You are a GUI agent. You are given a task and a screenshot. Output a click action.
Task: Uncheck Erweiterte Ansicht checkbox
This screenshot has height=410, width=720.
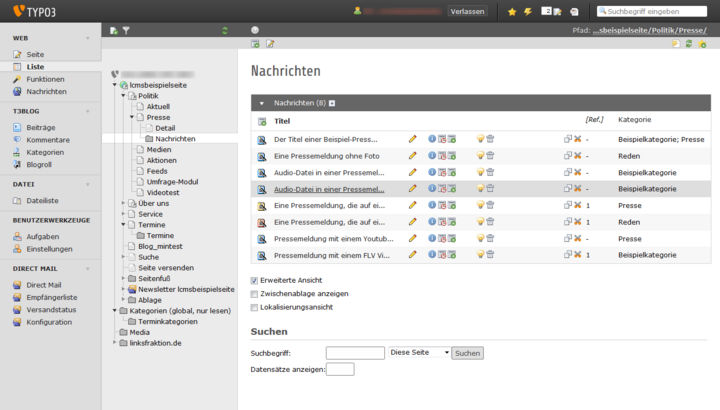(x=254, y=281)
